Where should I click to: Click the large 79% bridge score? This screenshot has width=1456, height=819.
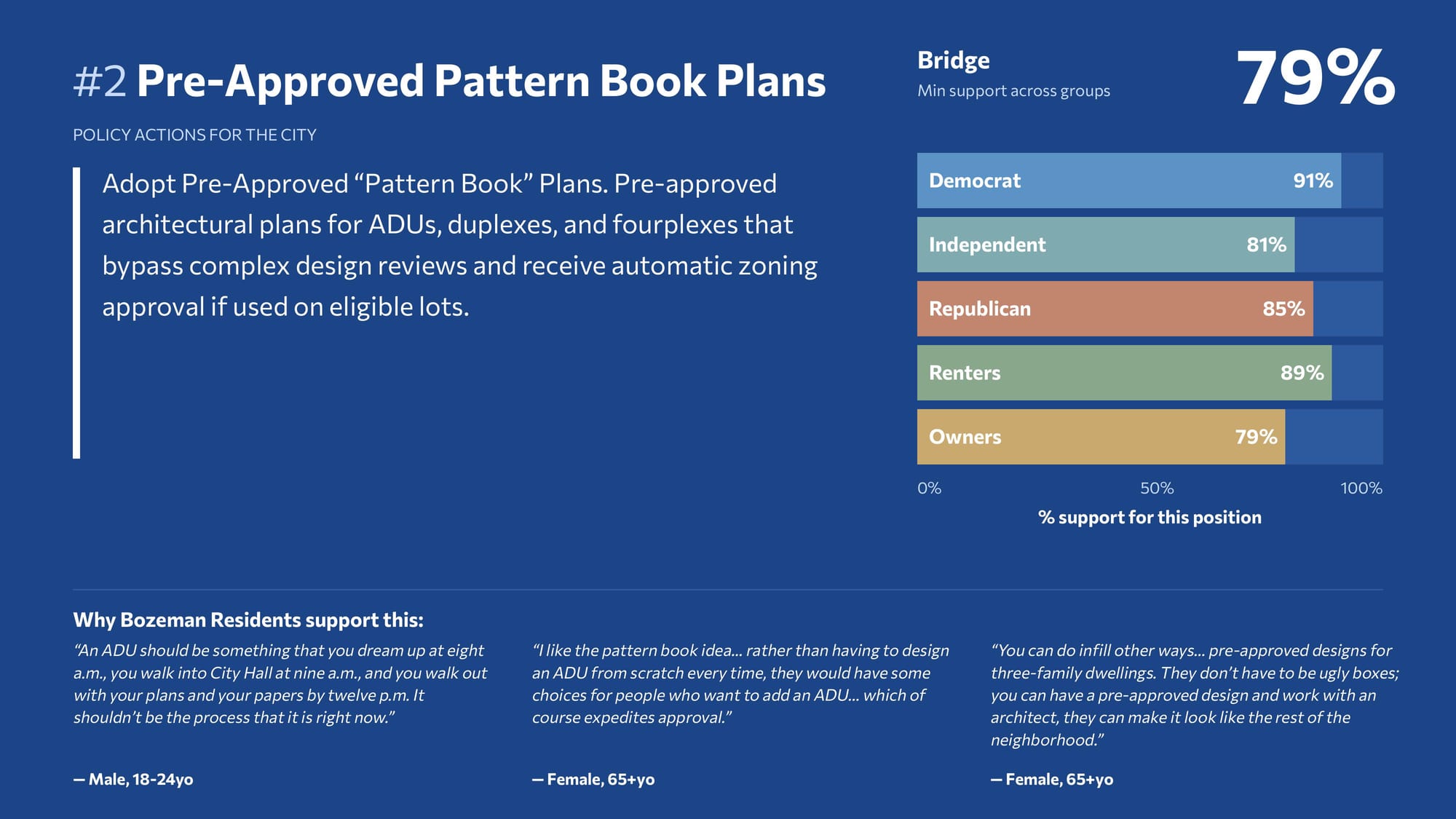pyautogui.click(x=1315, y=79)
